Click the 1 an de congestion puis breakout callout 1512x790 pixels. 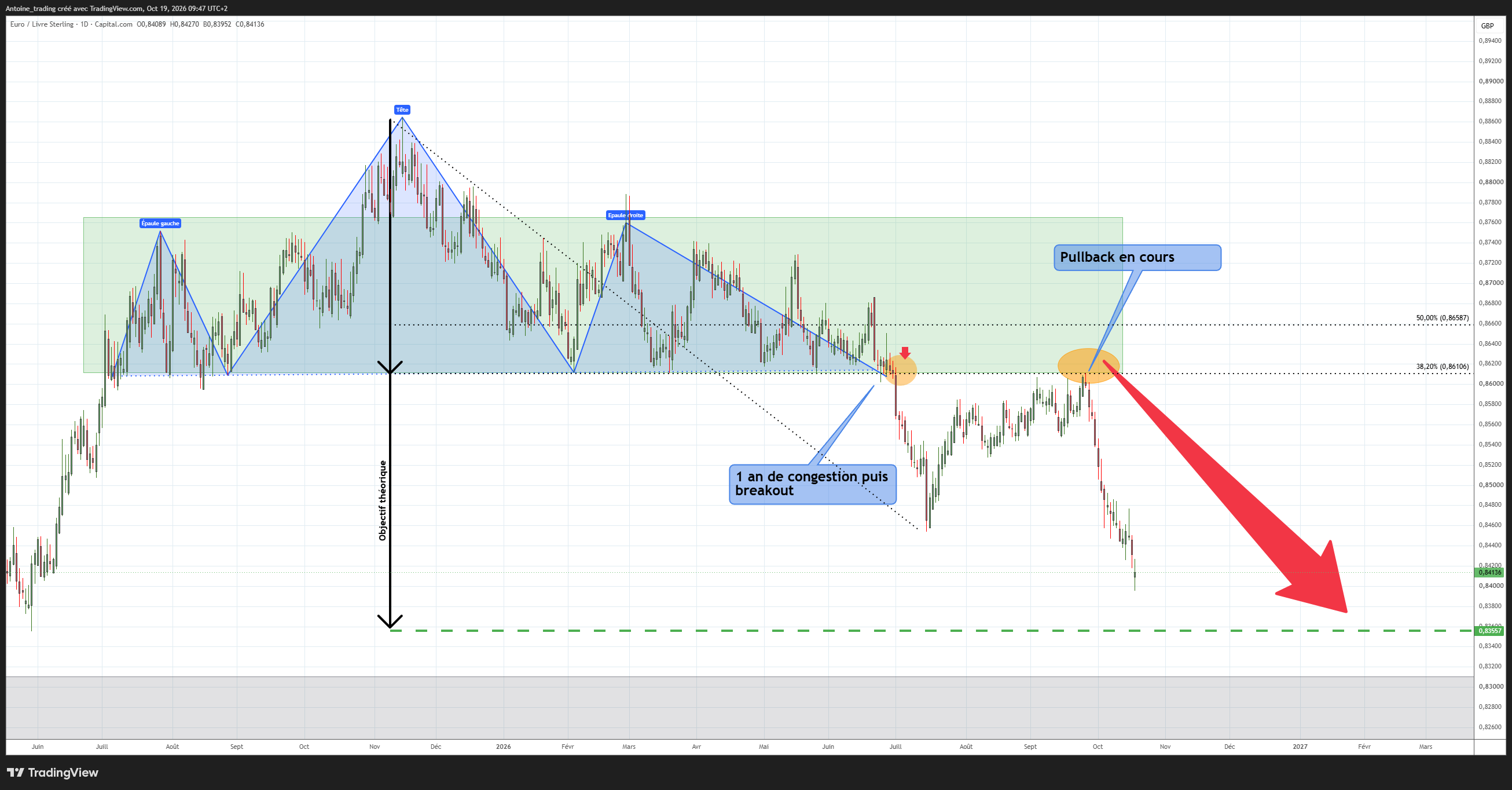pos(813,484)
